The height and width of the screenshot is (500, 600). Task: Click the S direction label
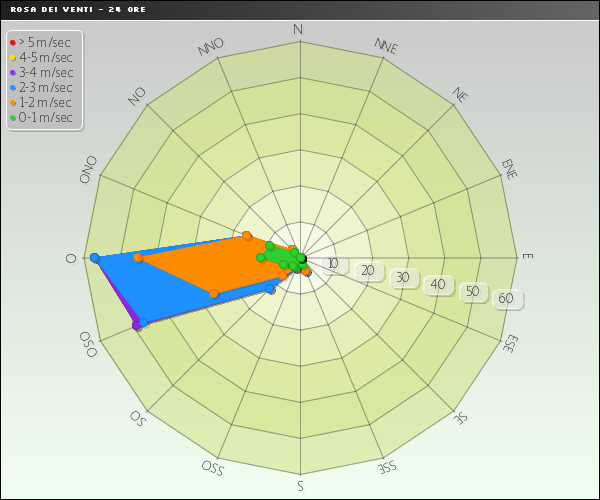301,485
